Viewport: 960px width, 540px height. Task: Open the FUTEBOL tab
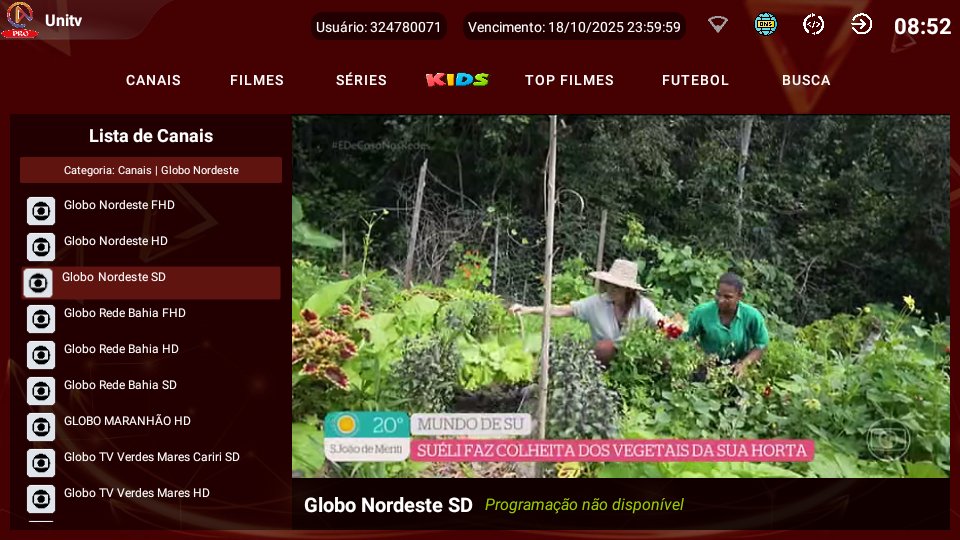695,80
